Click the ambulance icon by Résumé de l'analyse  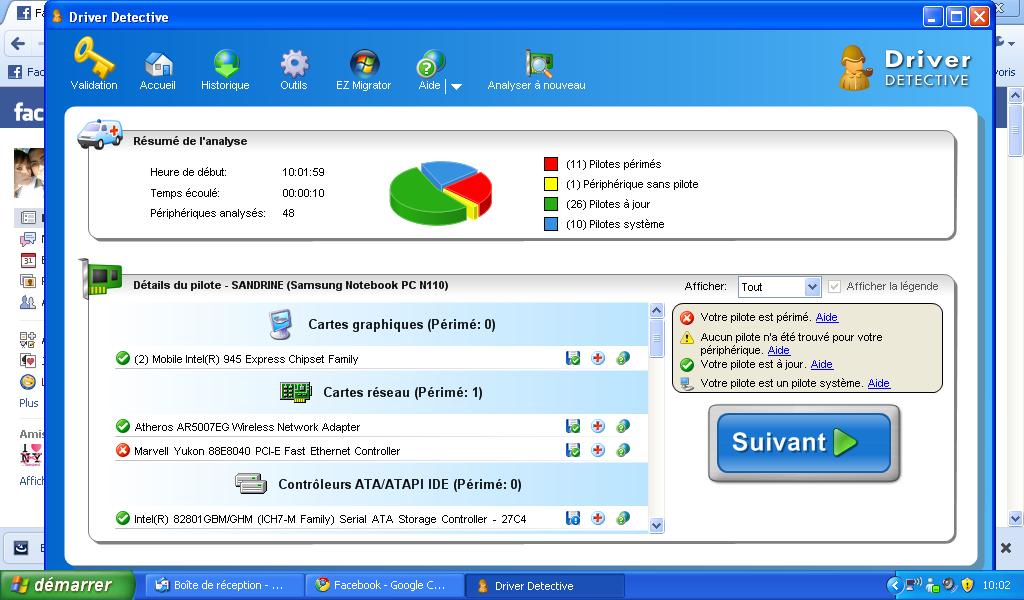click(100, 134)
